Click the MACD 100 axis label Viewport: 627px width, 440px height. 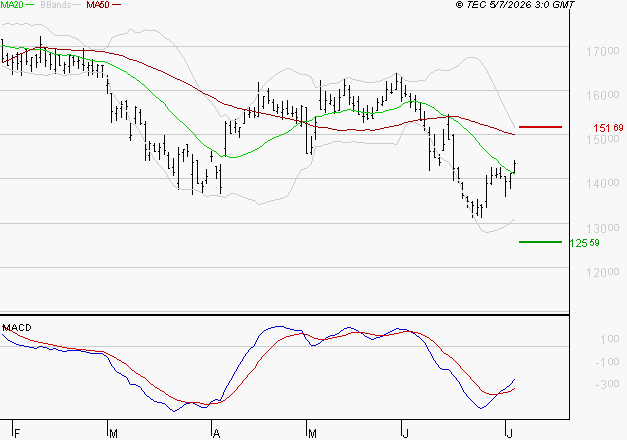[610, 339]
